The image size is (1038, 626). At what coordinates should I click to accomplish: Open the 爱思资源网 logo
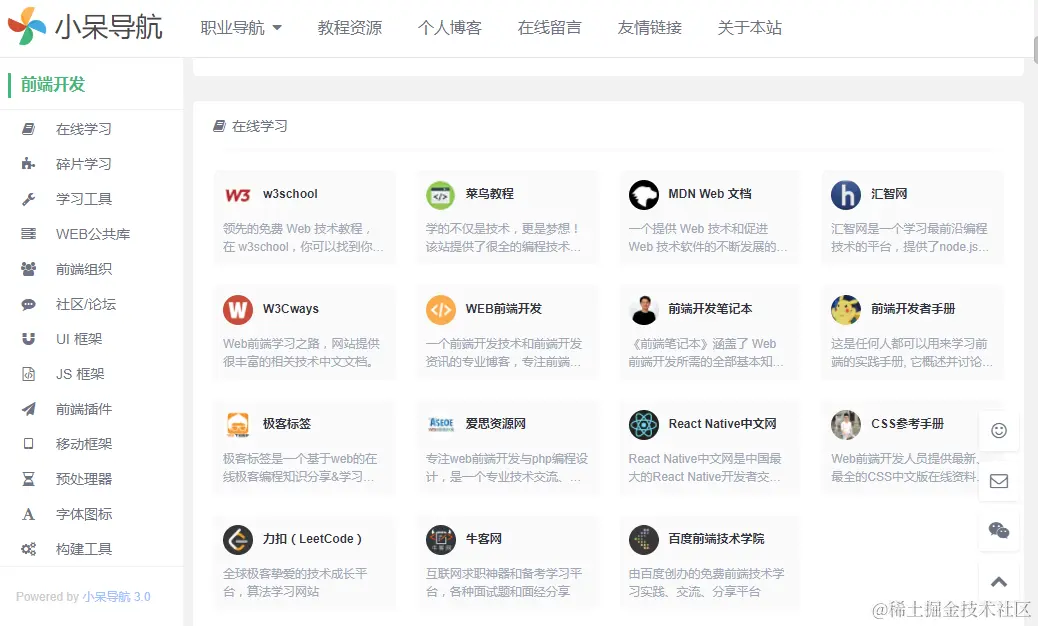pos(440,425)
